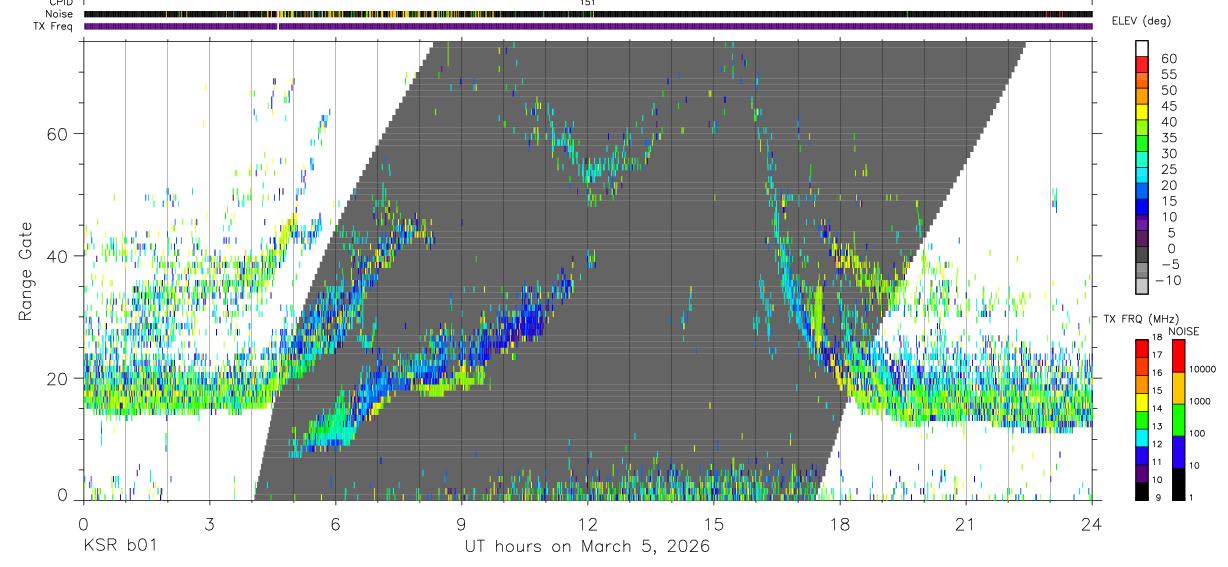
Task: Click the dark gray segment of the ELEV color bar
Action: (x=1141, y=254)
